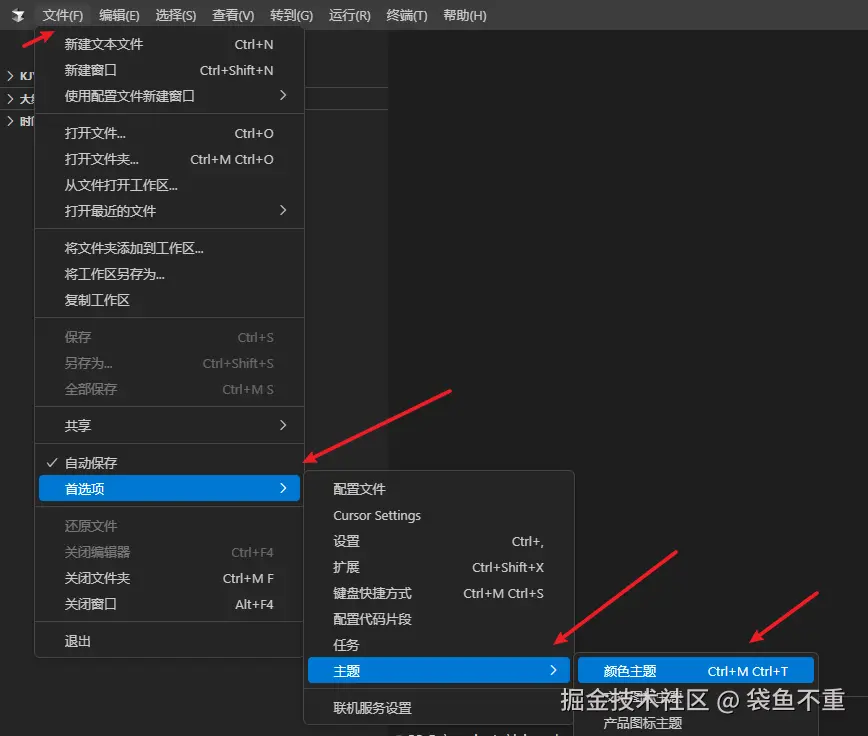
Task: Open the 运行(R) menu
Action: pos(349,15)
